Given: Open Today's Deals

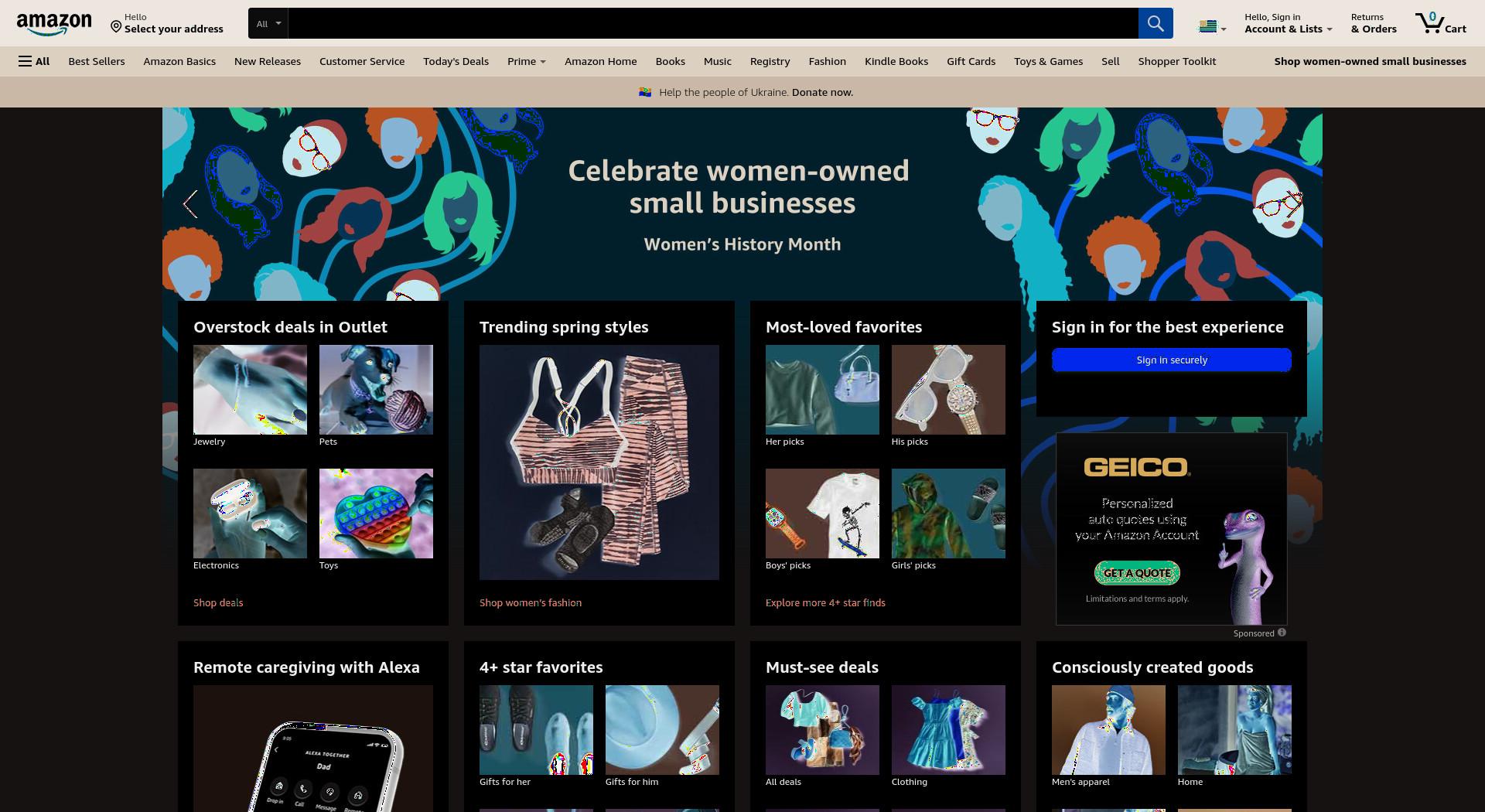Looking at the screenshot, I should coord(456,61).
